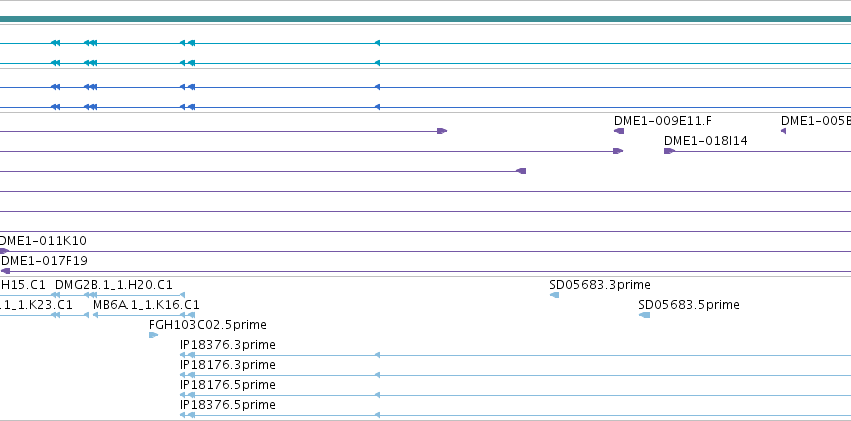Select the isolated exon arrow on IP18376.5prime alignment
The height and width of the screenshot is (421, 851).
pos(377,415)
